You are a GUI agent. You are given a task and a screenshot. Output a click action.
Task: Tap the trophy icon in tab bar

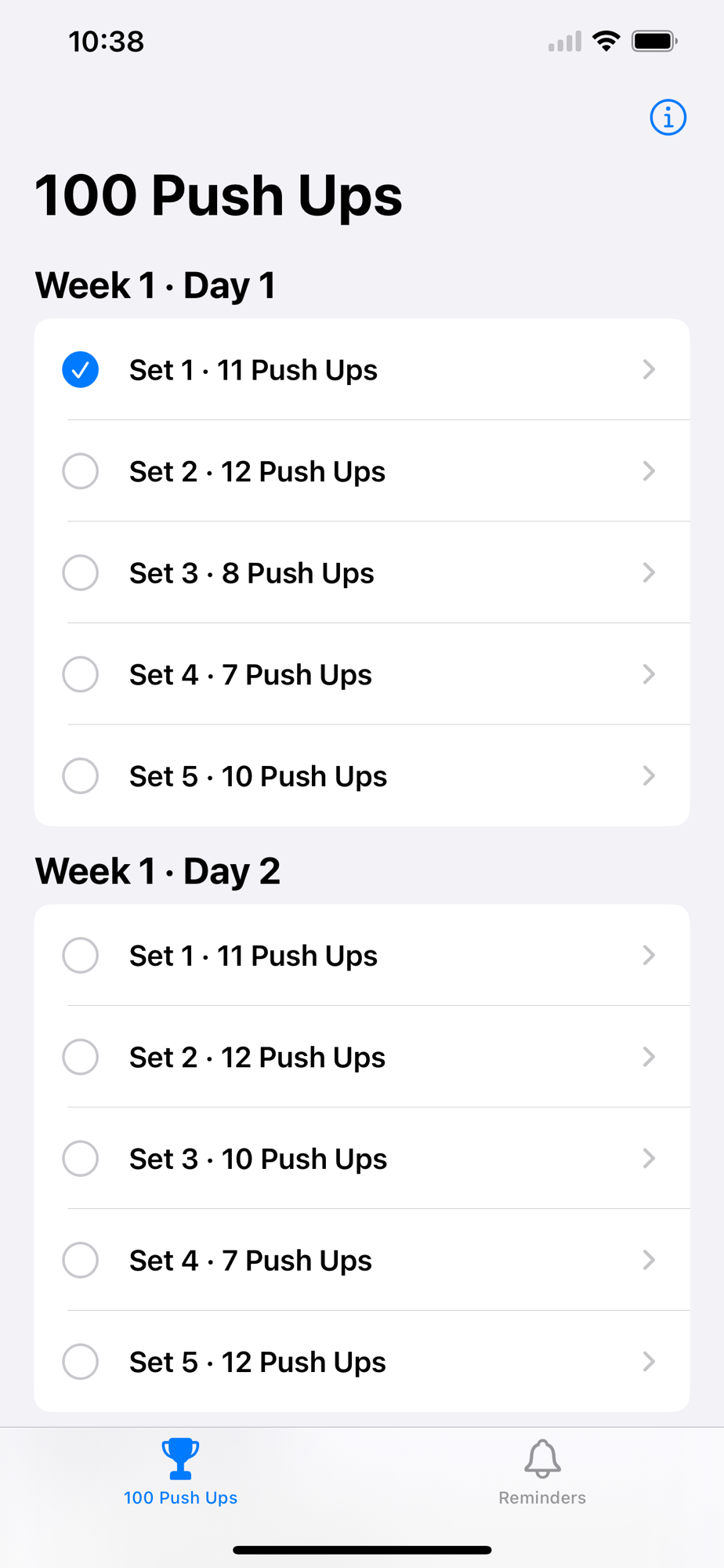pyautogui.click(x=180, y=1458)
